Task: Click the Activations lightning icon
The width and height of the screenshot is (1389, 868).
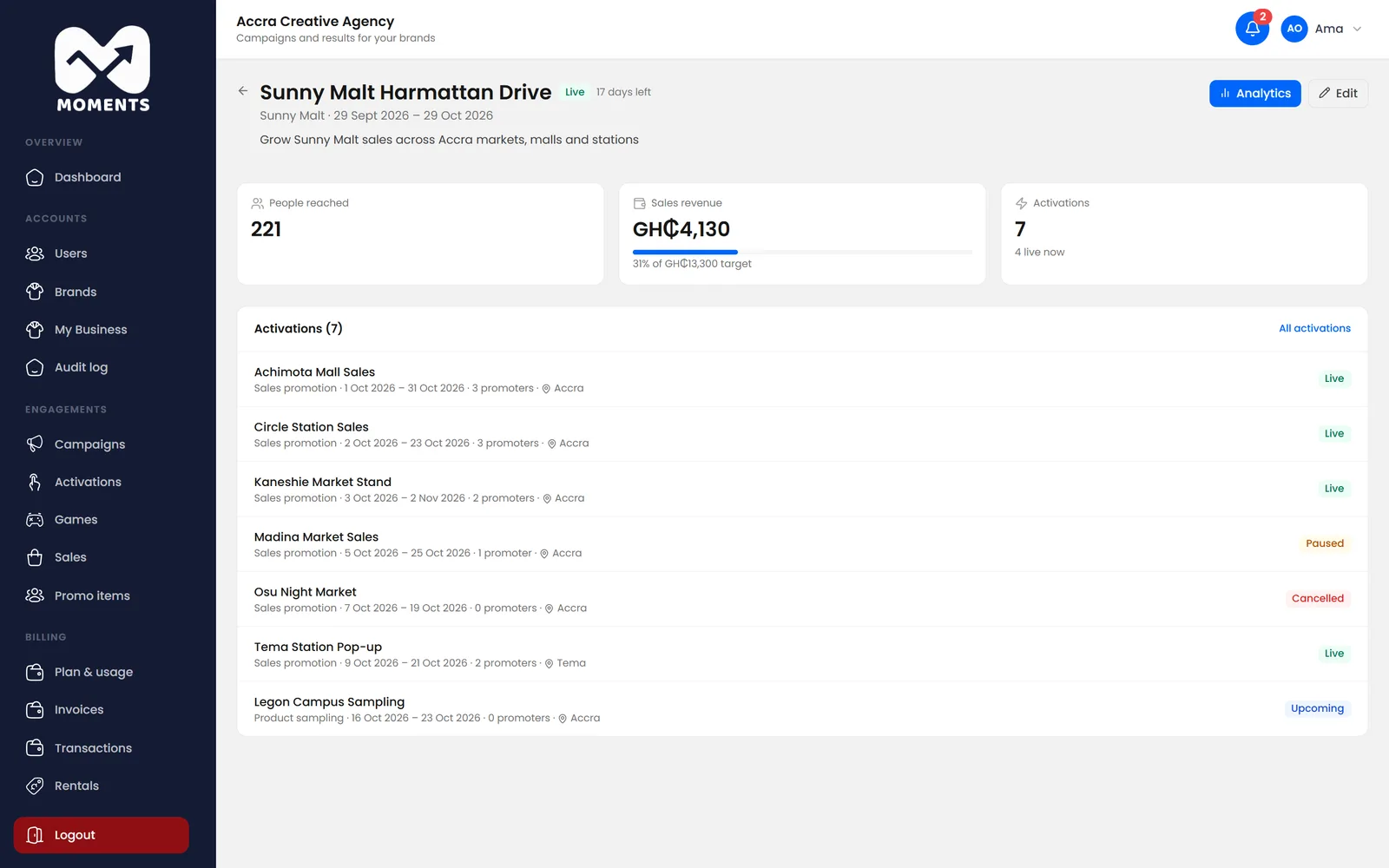Action: 1021,203
